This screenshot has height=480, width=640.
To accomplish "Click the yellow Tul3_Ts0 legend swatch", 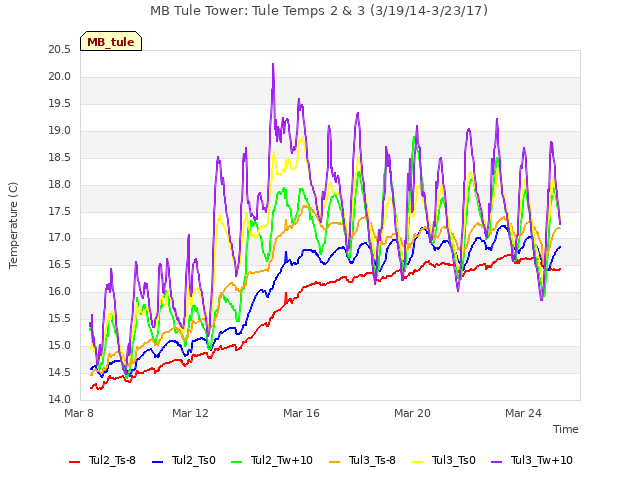I will pos(417,462).
